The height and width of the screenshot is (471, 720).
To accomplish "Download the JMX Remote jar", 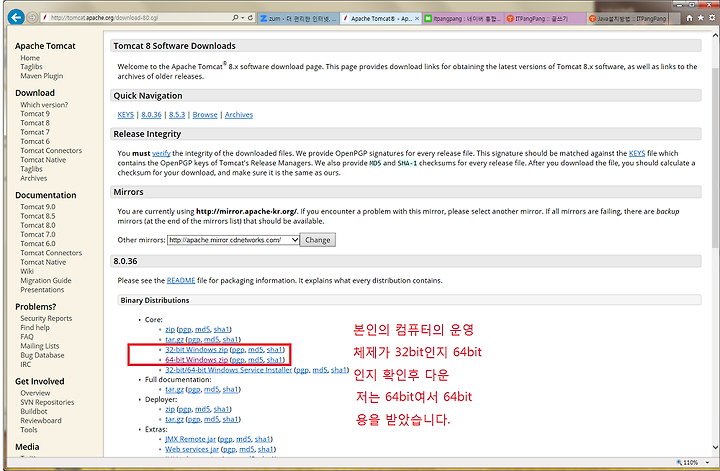I will (191, 439).
